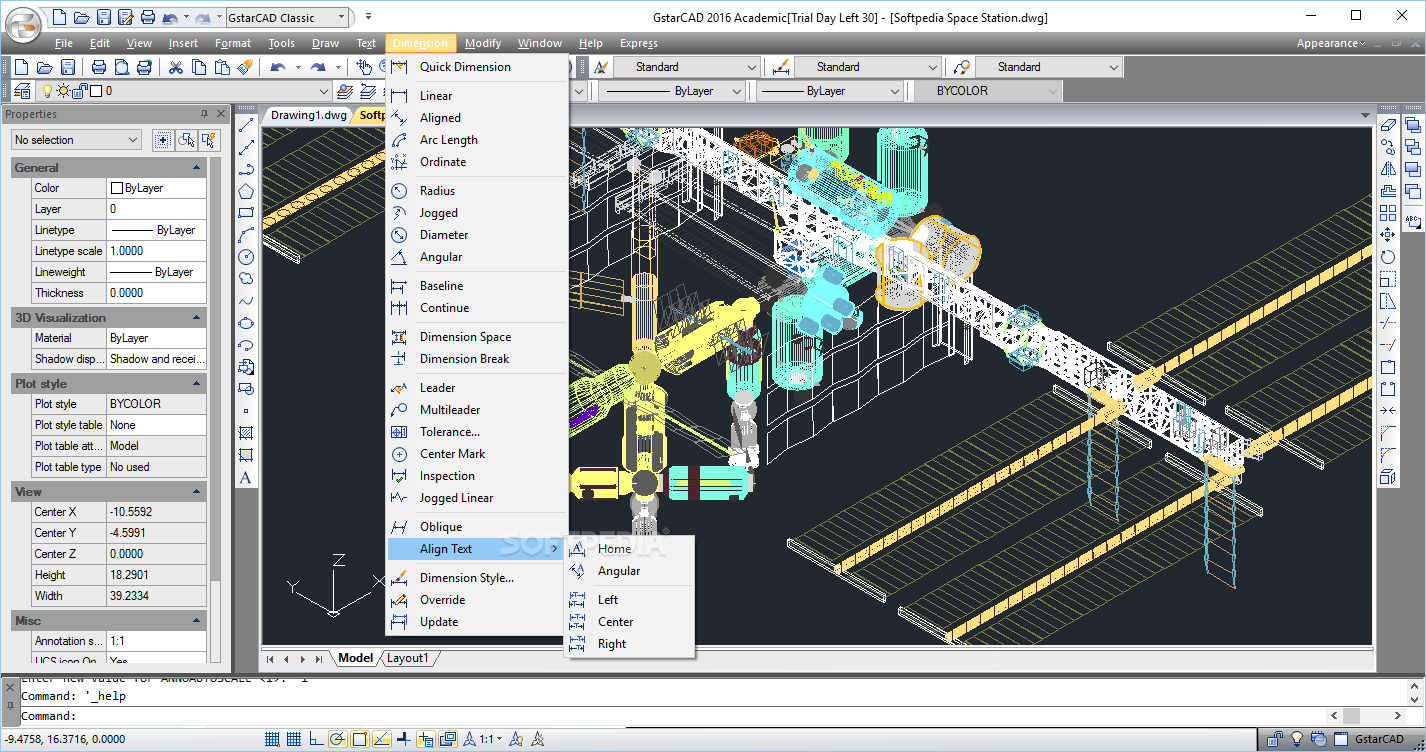Collapse the View properties section
The width and height of the screenshot is (1426, 752).
(197, 492)
